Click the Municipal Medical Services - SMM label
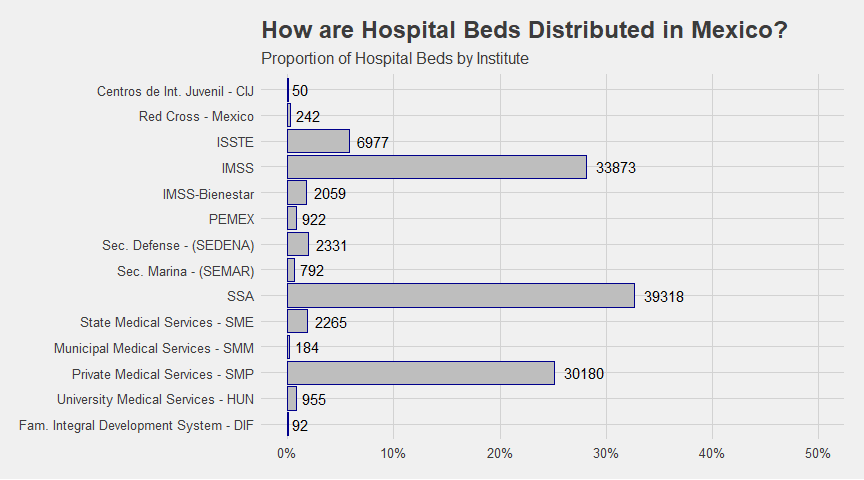Screen dimensions: 864x480 [154, 348]
